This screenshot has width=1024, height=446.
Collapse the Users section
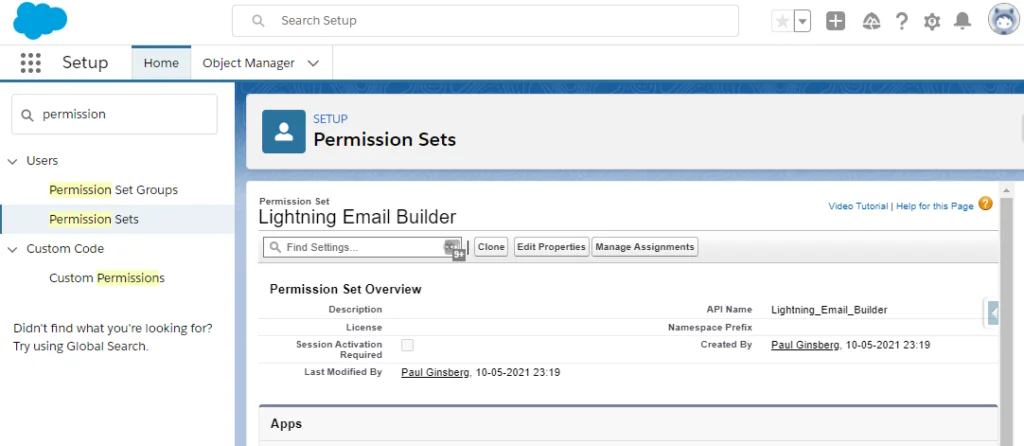coord(12,161)
